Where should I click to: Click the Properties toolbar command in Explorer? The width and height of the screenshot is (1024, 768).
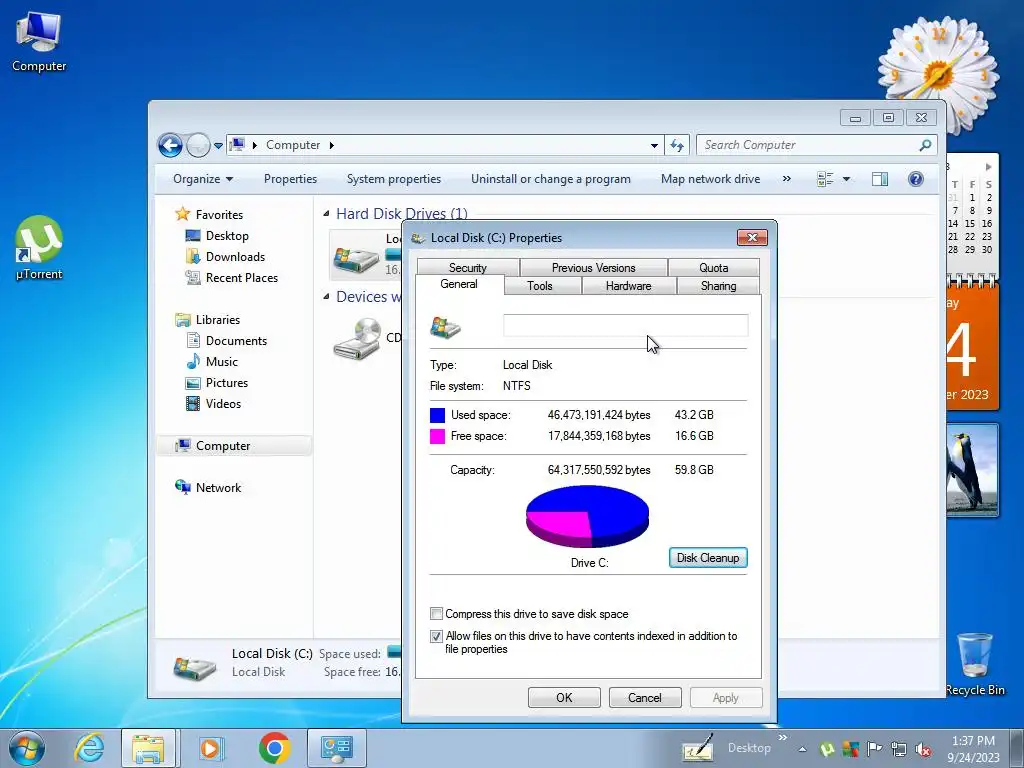pos(290,179)
